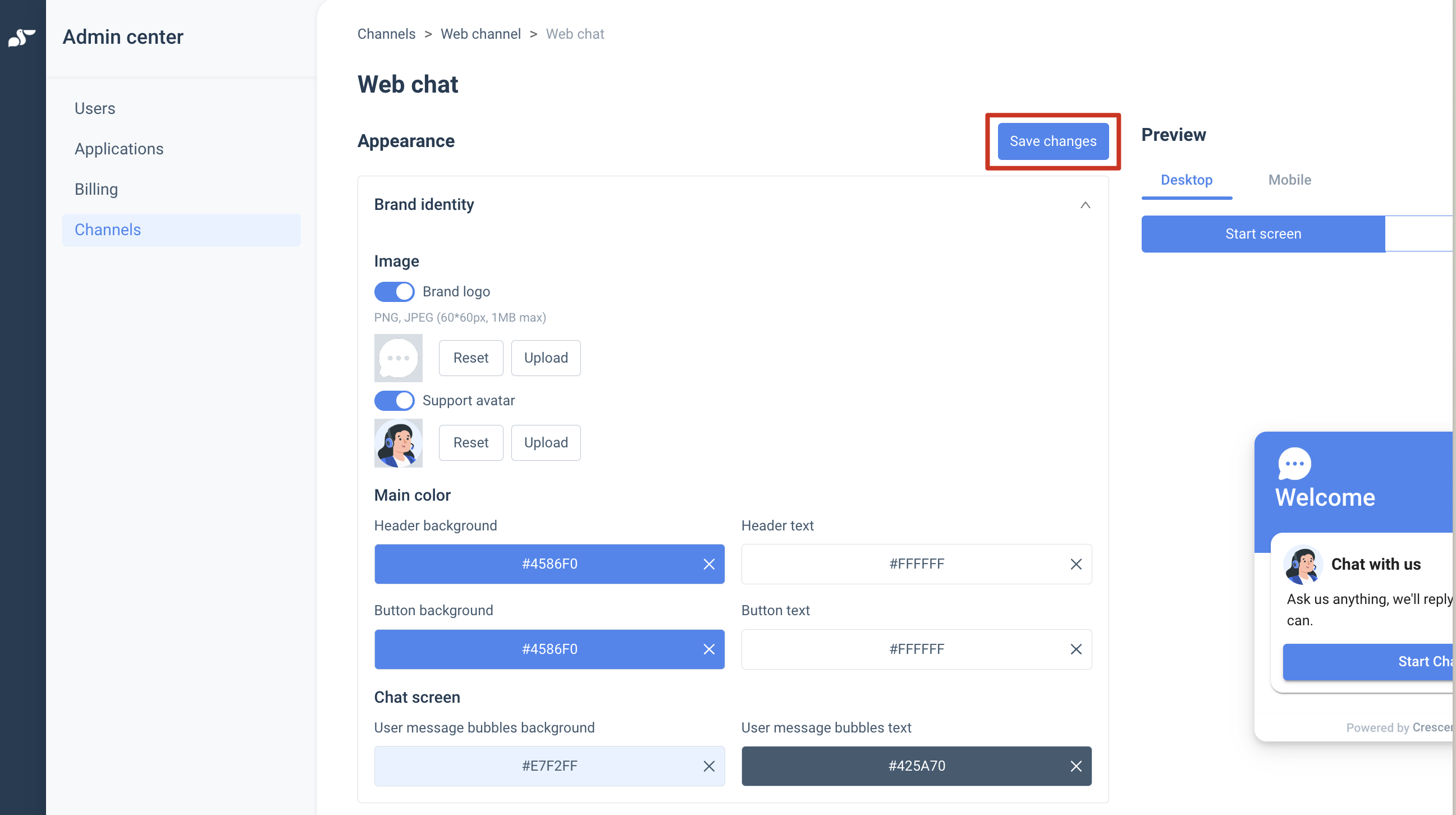The height and width of the screenshot is (815, 1456).
Task: Toggle the Brand logo switch
Action: pos(394,292)
